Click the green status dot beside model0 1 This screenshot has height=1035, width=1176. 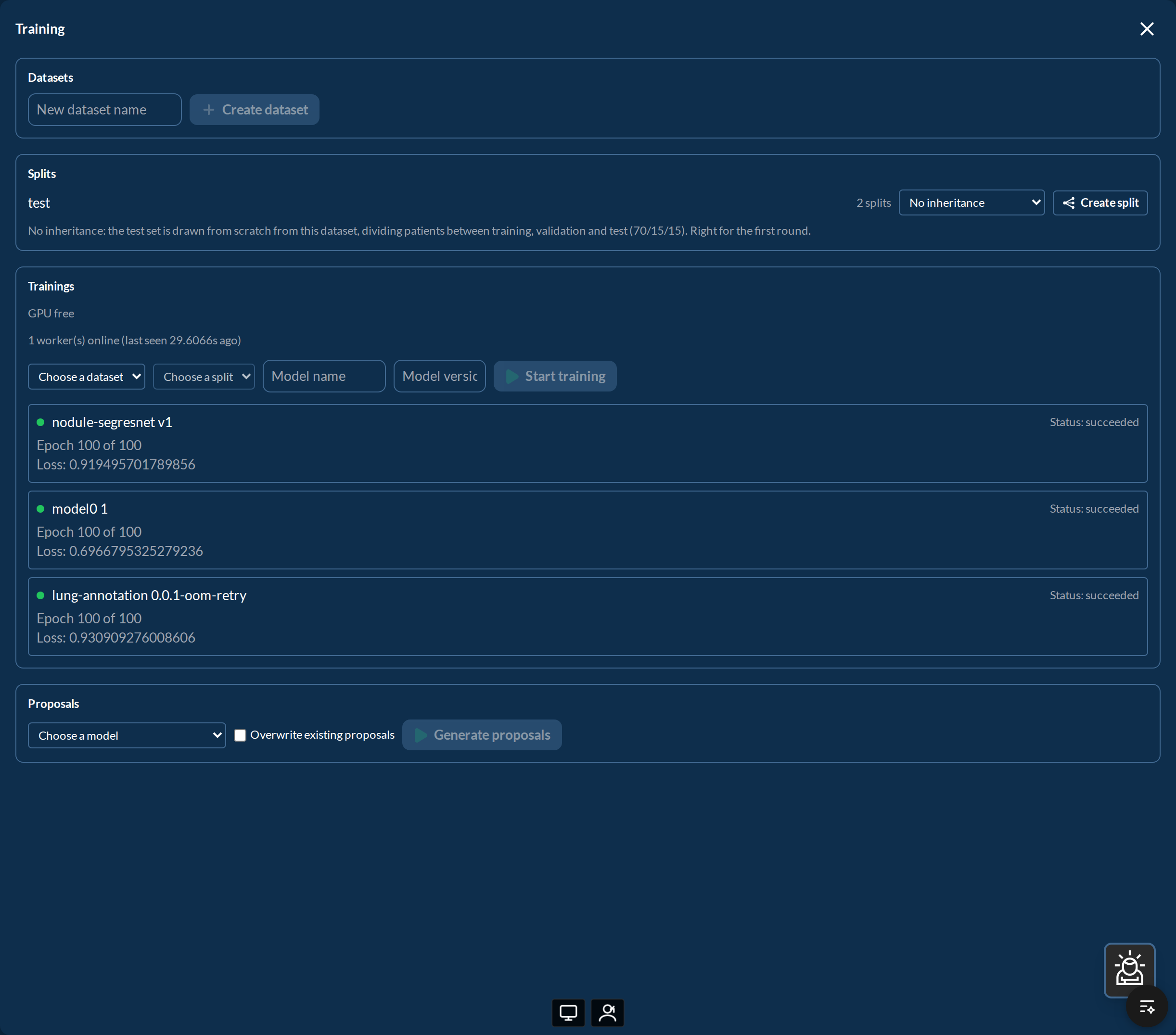(x=40, y=509)
